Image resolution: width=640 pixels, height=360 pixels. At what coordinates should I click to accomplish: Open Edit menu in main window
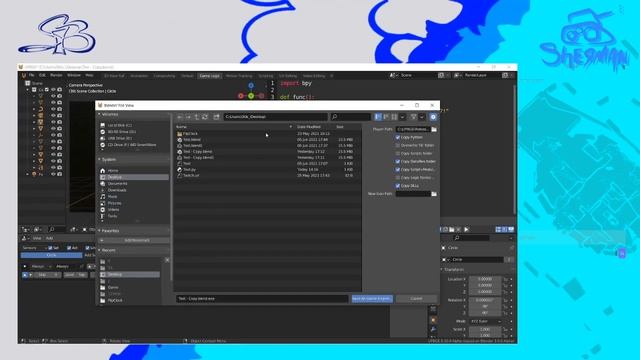pyautogui.click(x=42, y=76)
